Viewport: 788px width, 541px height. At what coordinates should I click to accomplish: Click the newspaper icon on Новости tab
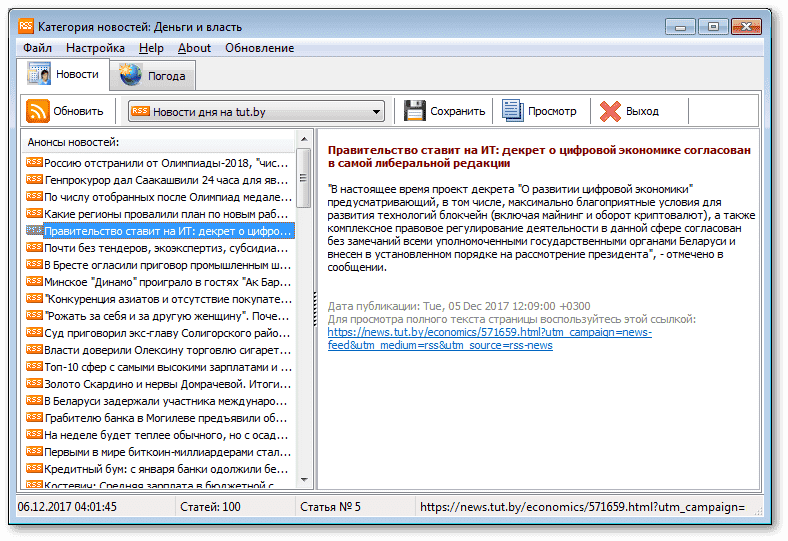coord(39,75)
